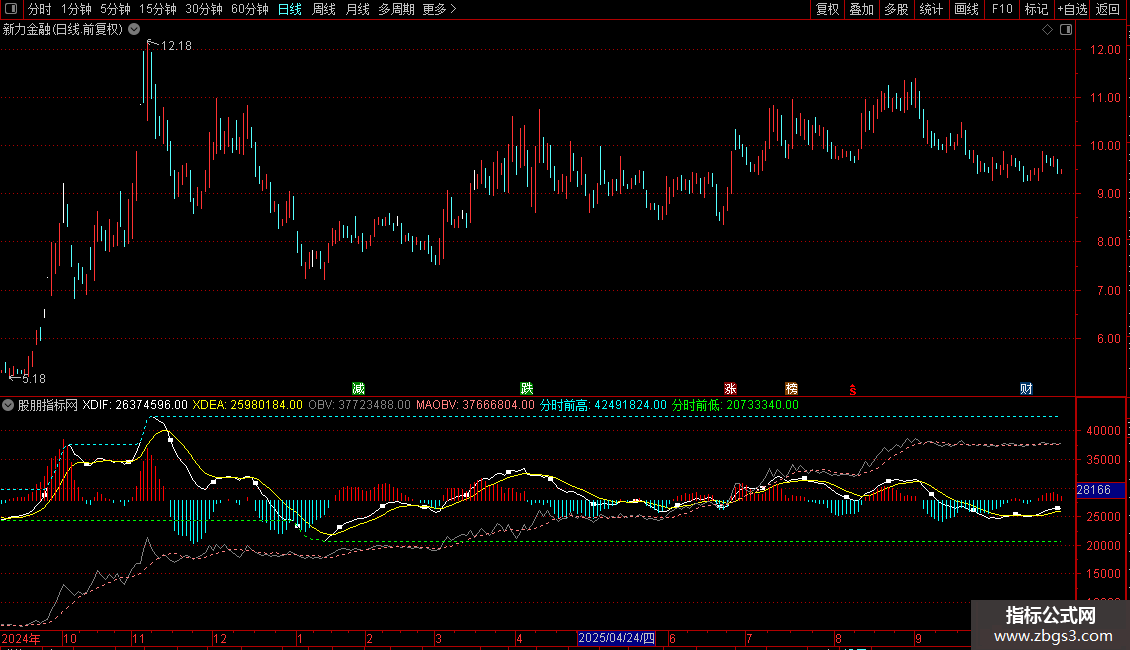Select the 日线 daily tab
Viewport: 1130px width, 650px height.
pos(290,9)
